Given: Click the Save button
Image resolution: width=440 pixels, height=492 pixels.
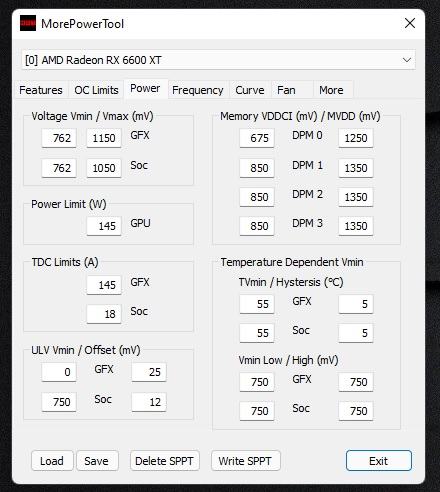Looking at the screenshot, I should point(97,461).
